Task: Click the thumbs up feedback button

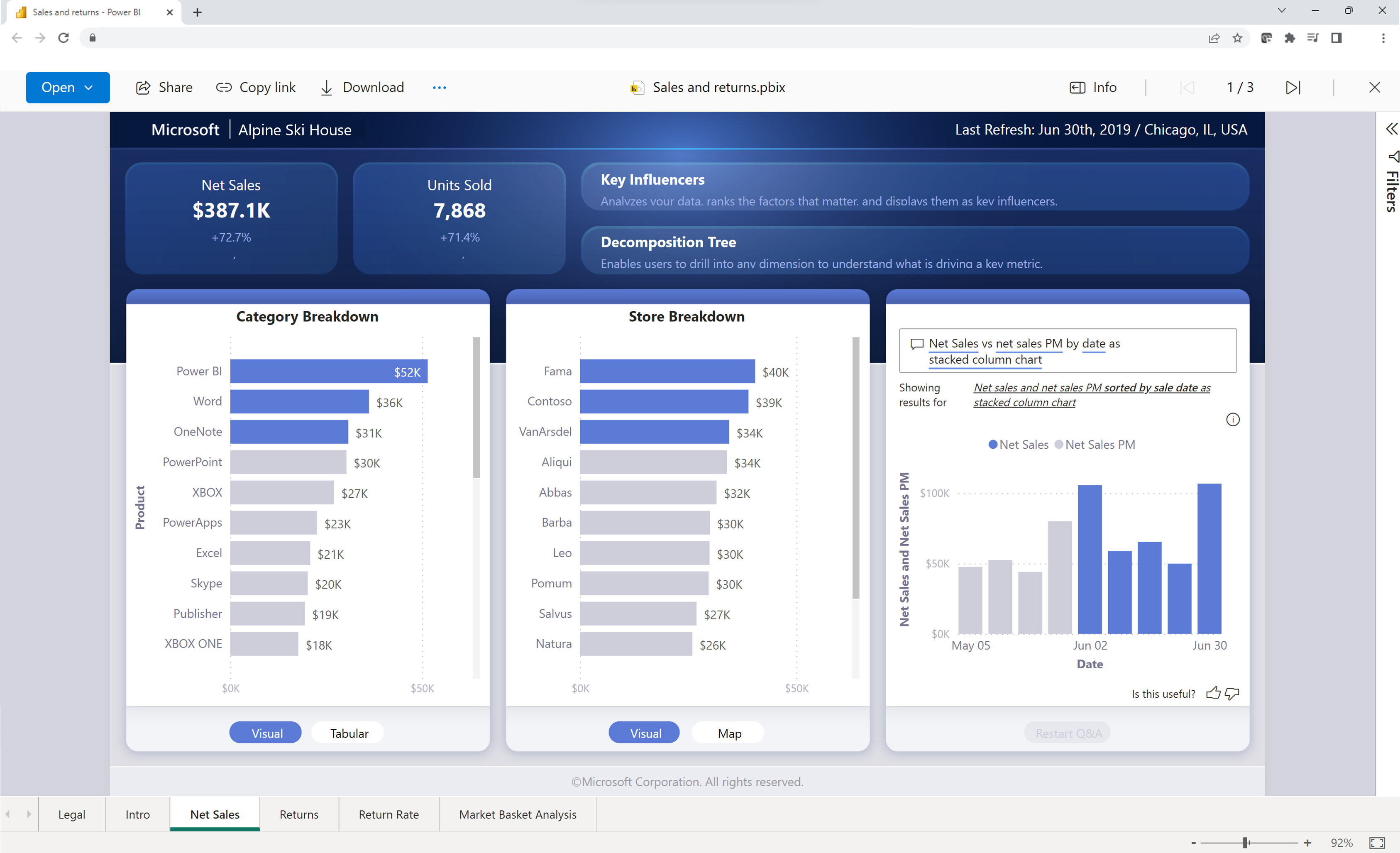Action: point(1214,693)
